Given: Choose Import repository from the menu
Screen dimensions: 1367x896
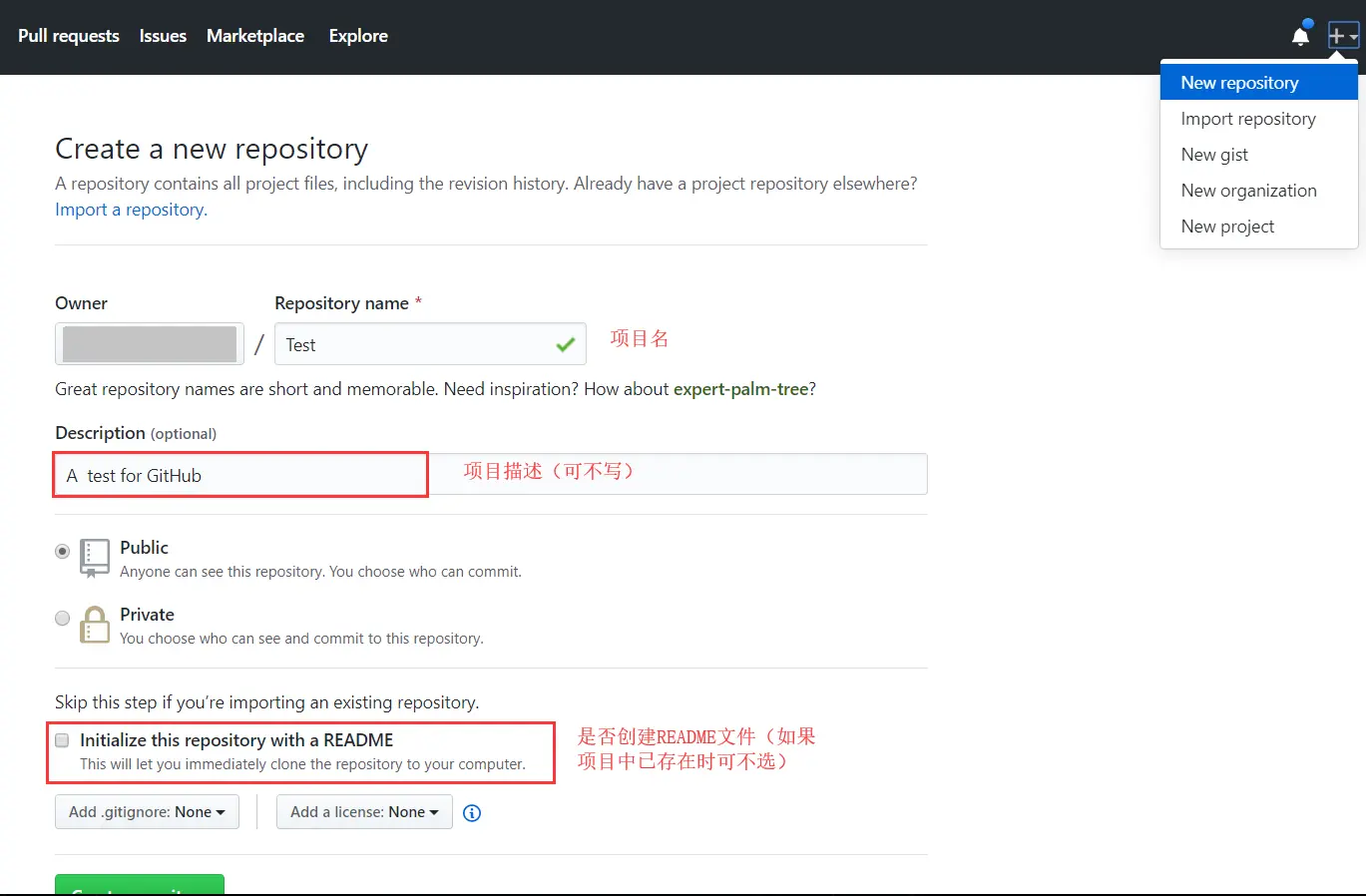Looking at the screenshot, I should click(1259, 119).
